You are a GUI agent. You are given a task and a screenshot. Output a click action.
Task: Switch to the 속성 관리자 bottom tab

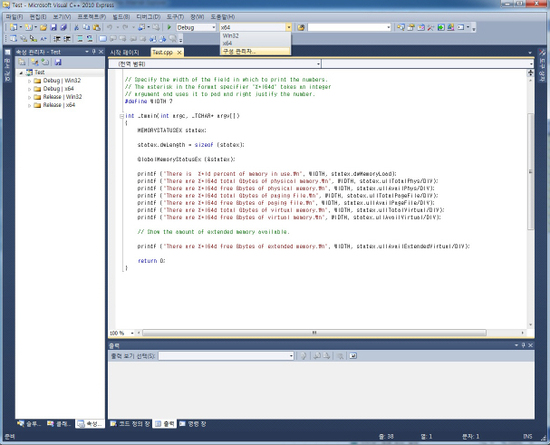pos(90,424)
